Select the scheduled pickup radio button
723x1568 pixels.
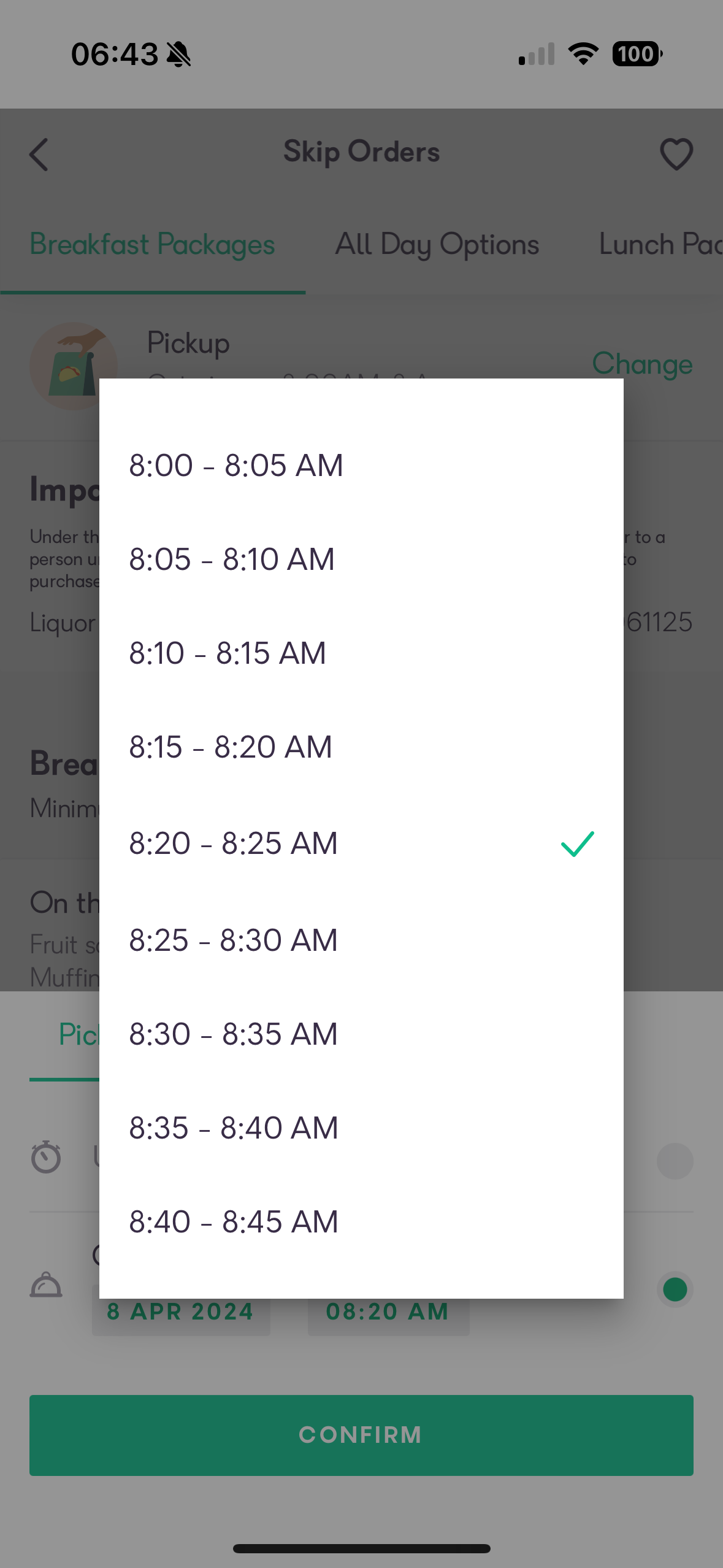tap(675, 1289)
